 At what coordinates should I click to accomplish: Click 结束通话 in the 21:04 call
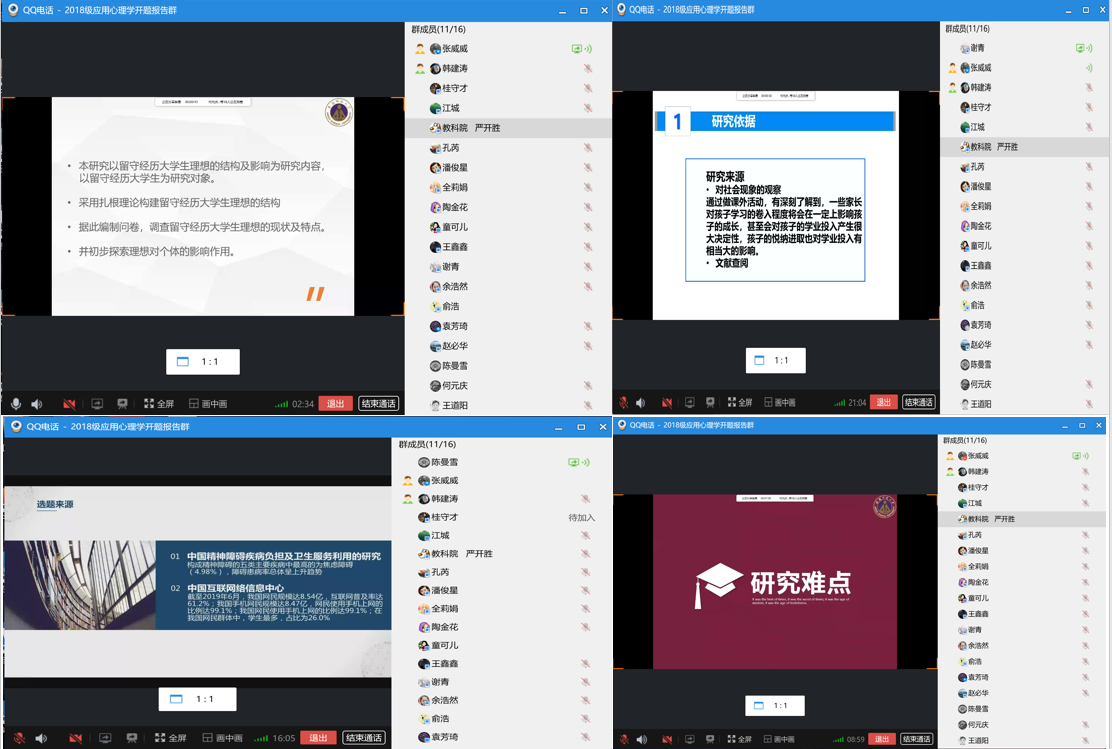tap(918, 402)
